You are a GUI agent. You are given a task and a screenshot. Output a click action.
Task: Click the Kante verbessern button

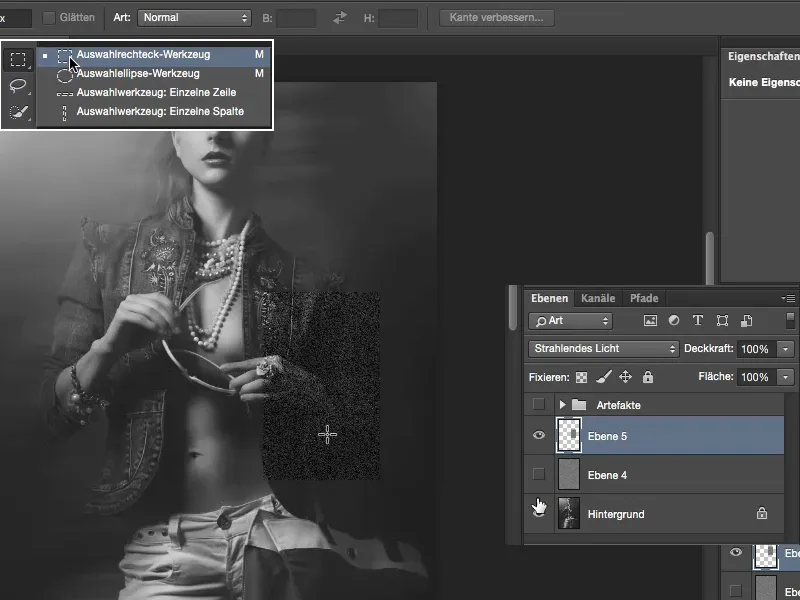(x=497, y=18)
